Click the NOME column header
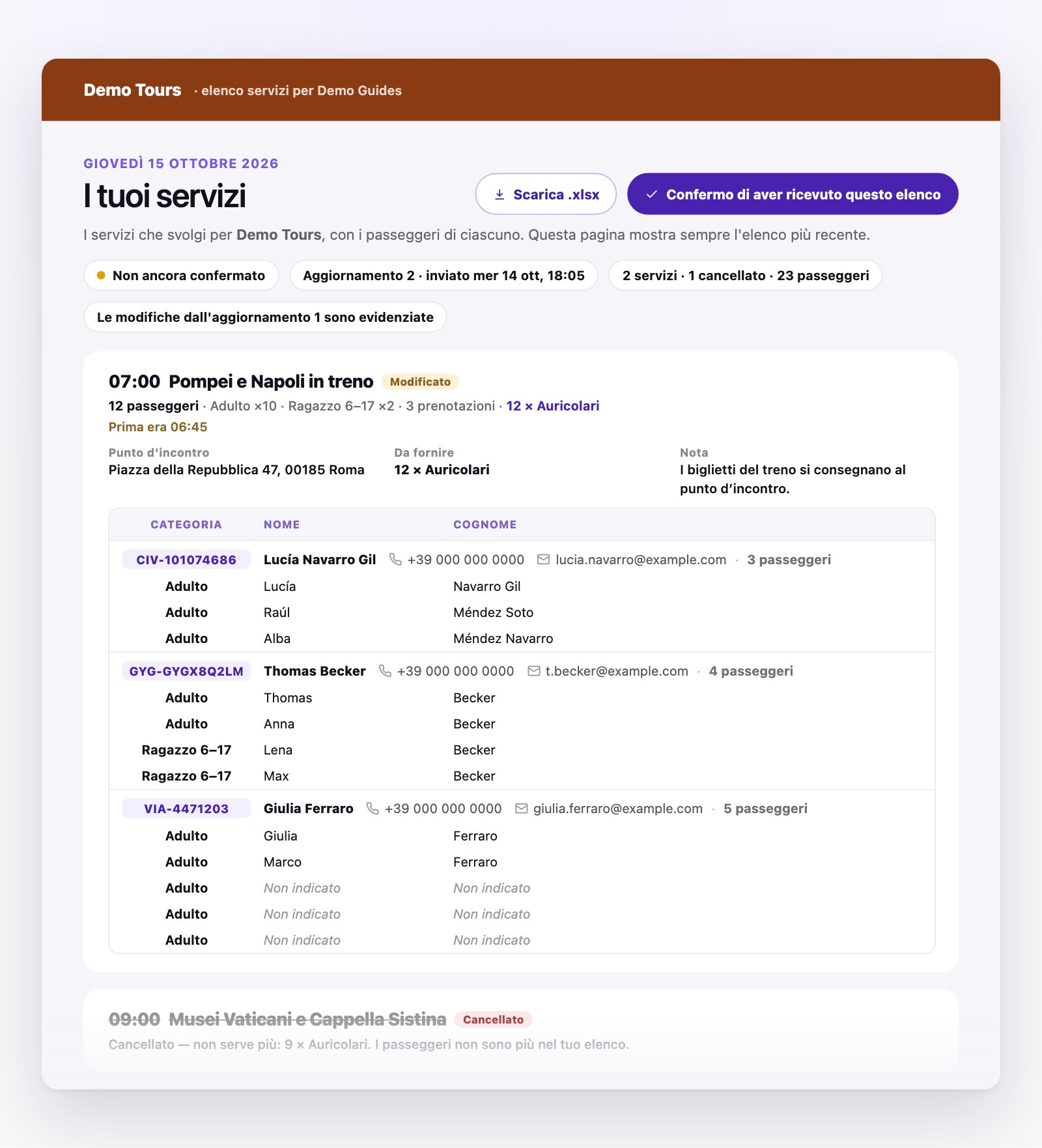The image size is (1042, 1148). point(282,524)
